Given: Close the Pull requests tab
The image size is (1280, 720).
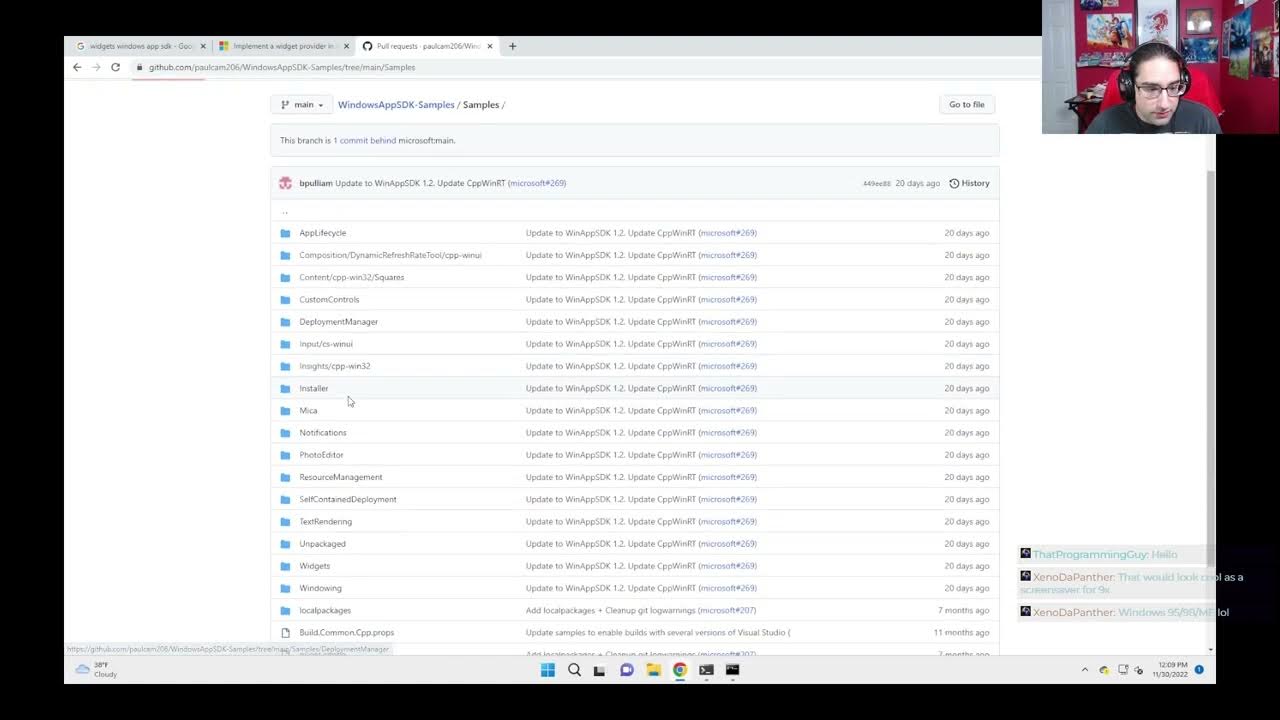Looking at the screenshot, I should pyautogui.click(x=490, y=46).
